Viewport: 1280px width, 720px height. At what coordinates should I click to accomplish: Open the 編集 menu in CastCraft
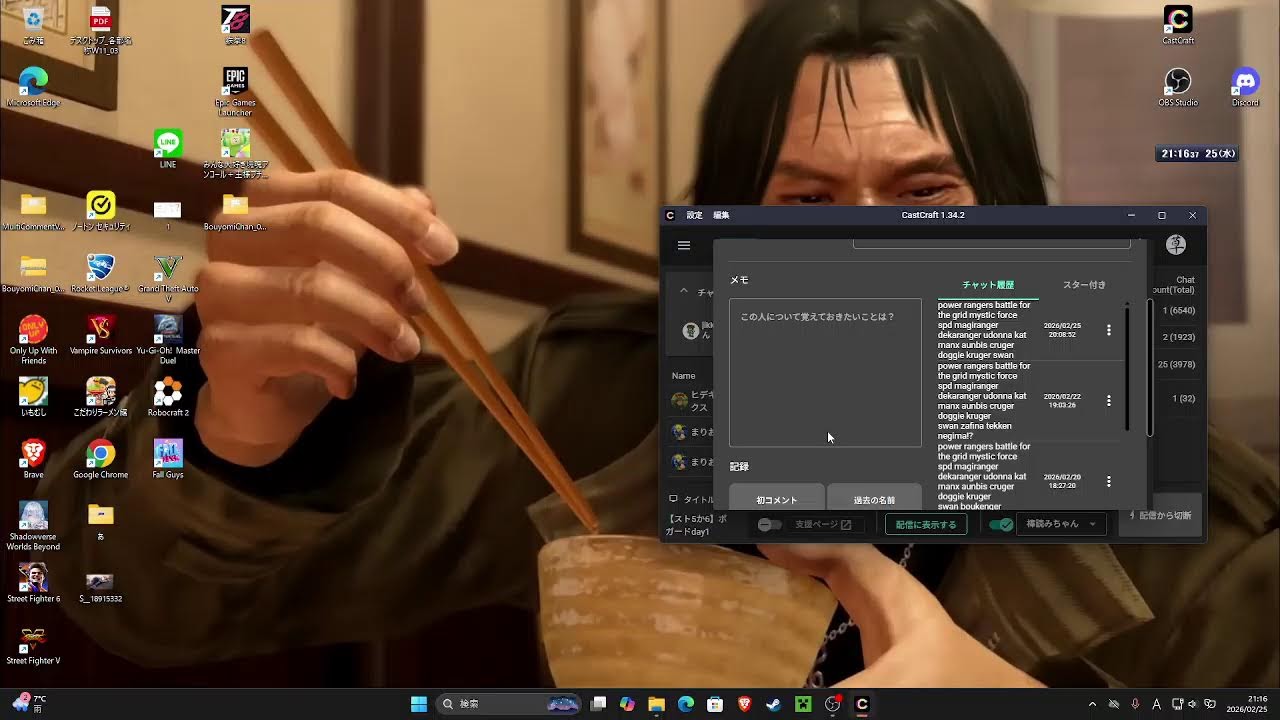point(721,215)
